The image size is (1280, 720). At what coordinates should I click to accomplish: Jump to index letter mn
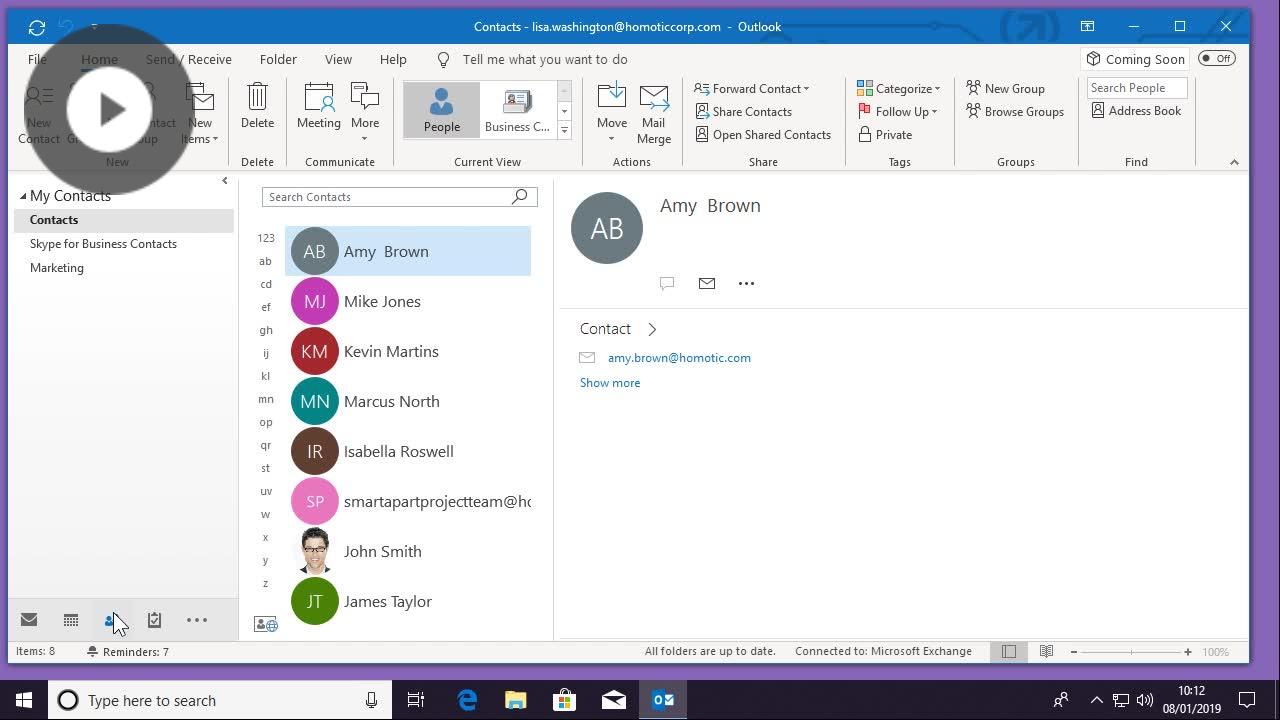pos(266,399)
